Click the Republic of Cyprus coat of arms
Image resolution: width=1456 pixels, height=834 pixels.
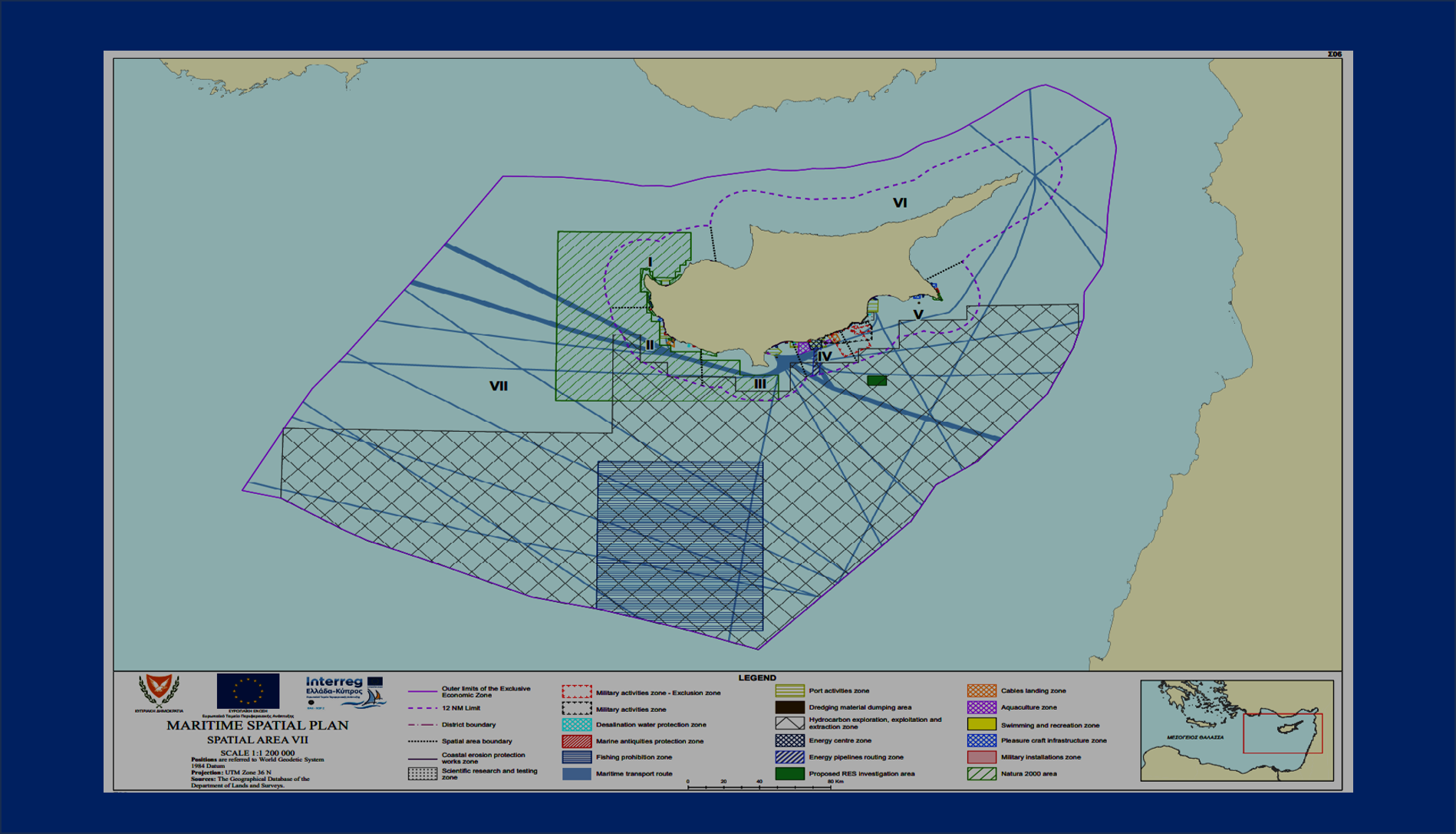[159, 691]
